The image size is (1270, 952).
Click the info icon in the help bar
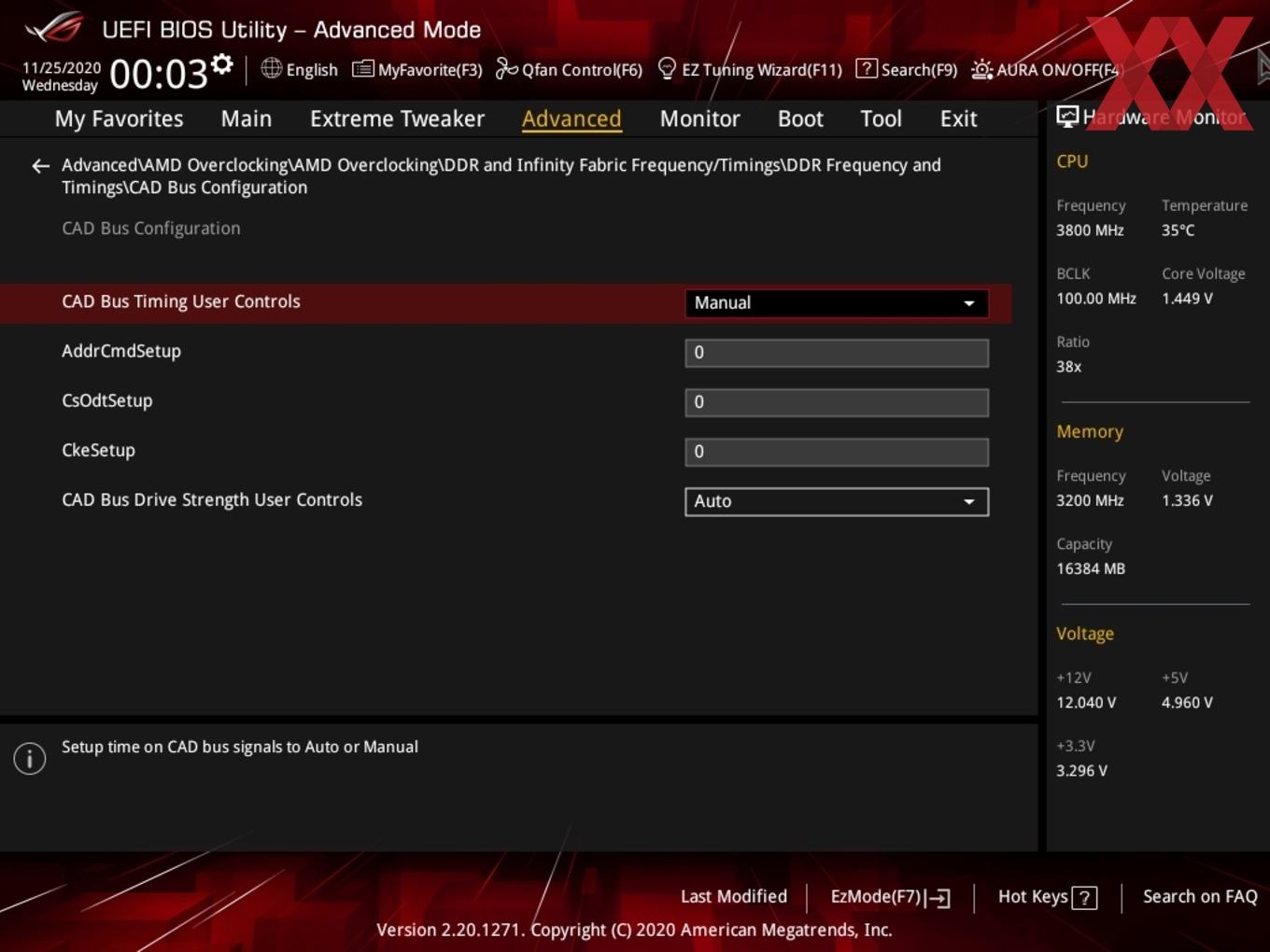pos(30,759)
